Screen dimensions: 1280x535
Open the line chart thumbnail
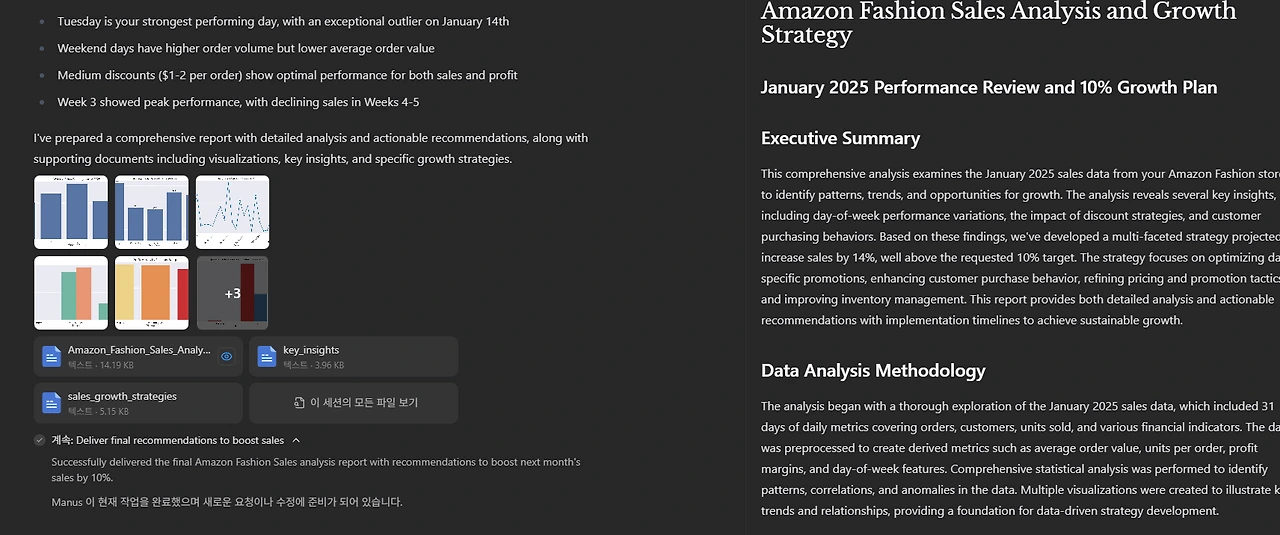click(232, 212)
